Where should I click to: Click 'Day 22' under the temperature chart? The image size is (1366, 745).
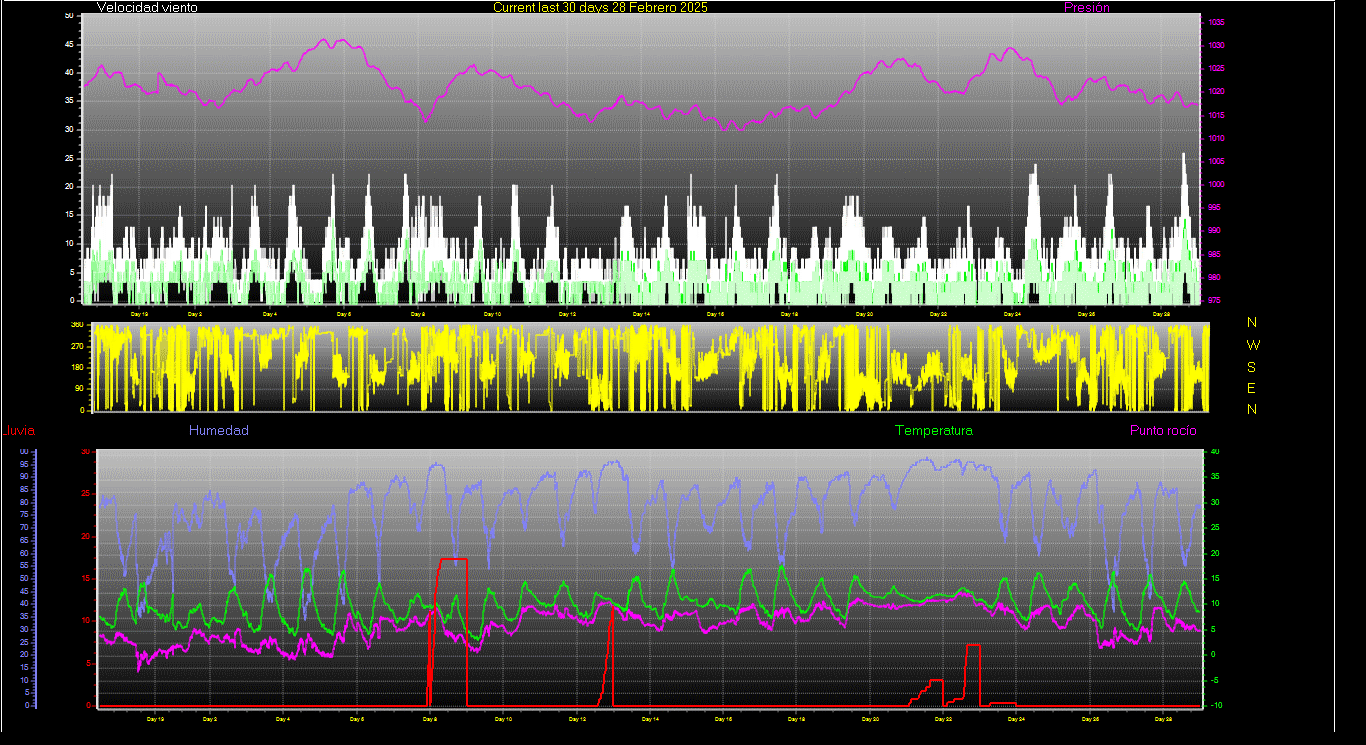point(944,719)
